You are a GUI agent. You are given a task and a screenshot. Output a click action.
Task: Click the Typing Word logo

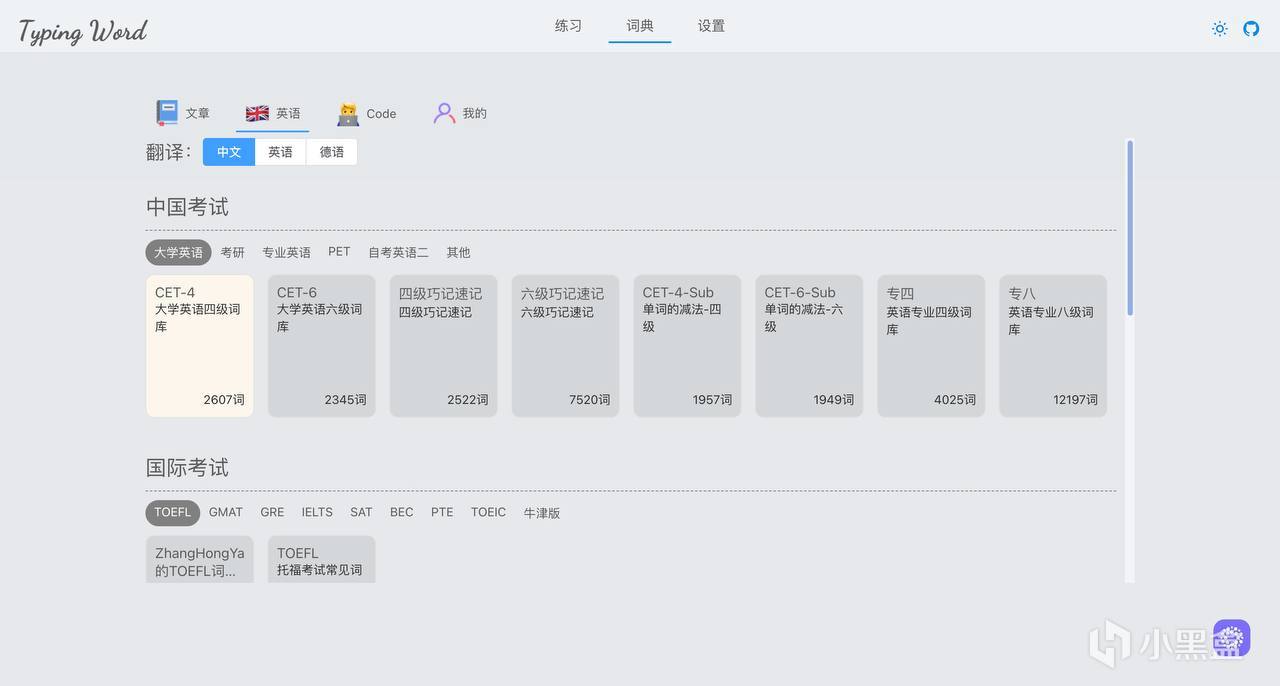point(83,31)
